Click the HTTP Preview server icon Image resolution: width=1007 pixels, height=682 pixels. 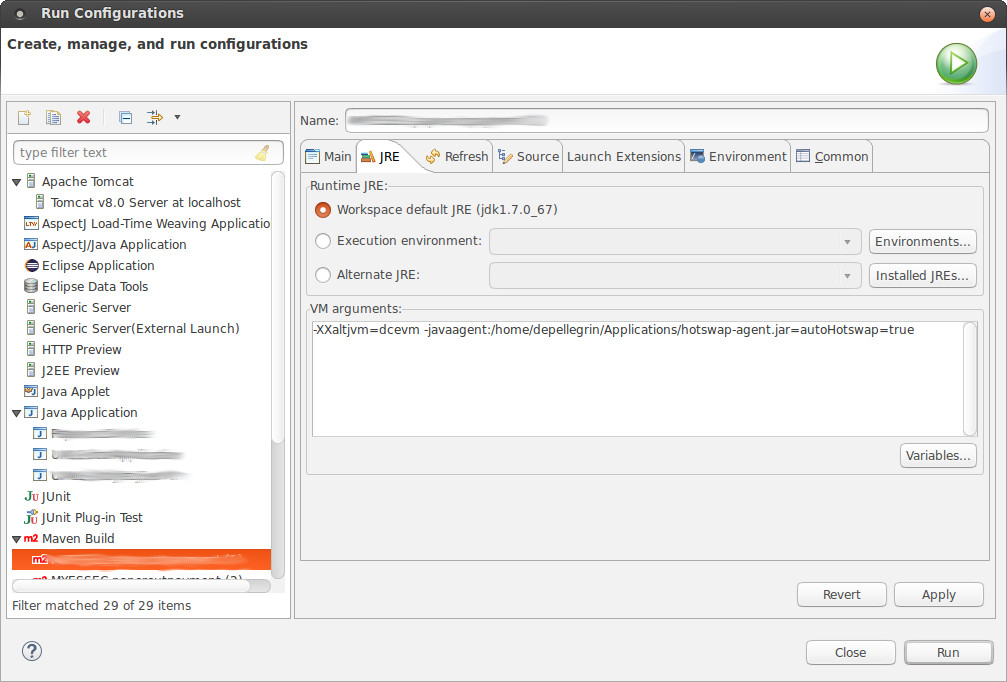(31, 349)
